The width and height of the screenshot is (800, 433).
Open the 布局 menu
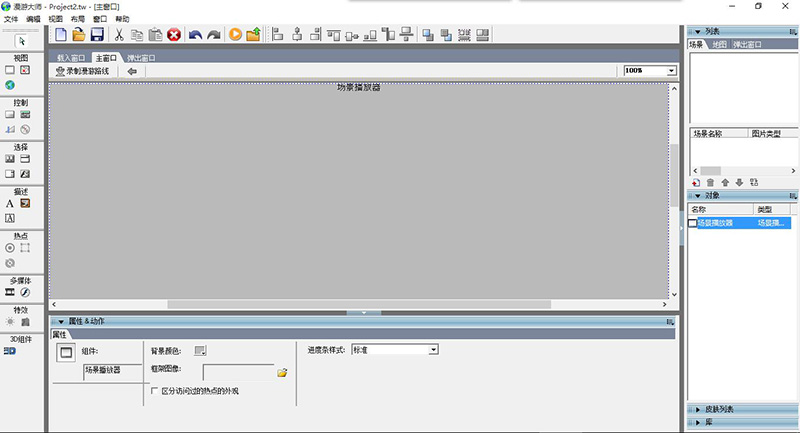point(78,19)
